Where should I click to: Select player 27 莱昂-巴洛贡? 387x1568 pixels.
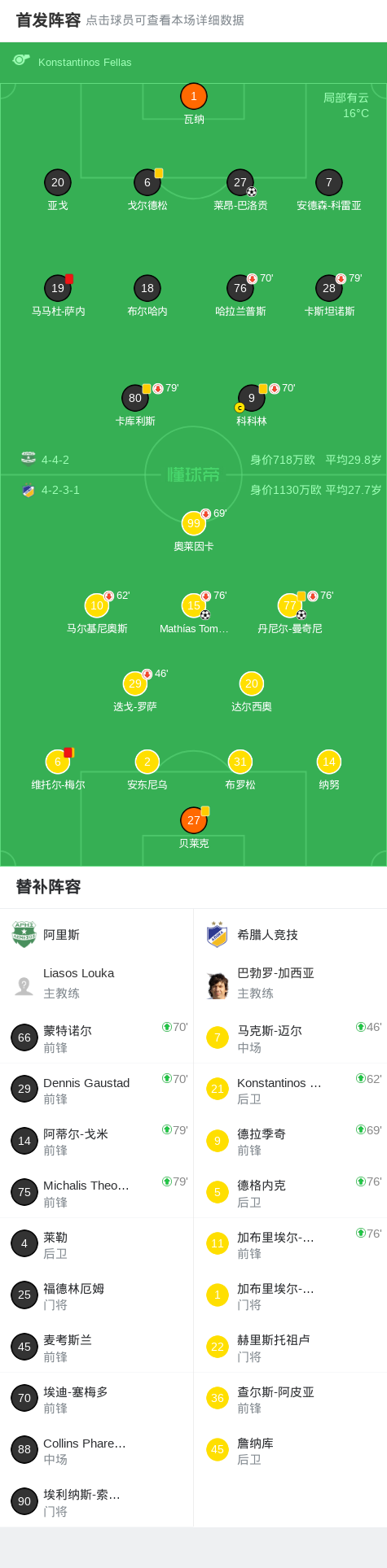point(240,182)
